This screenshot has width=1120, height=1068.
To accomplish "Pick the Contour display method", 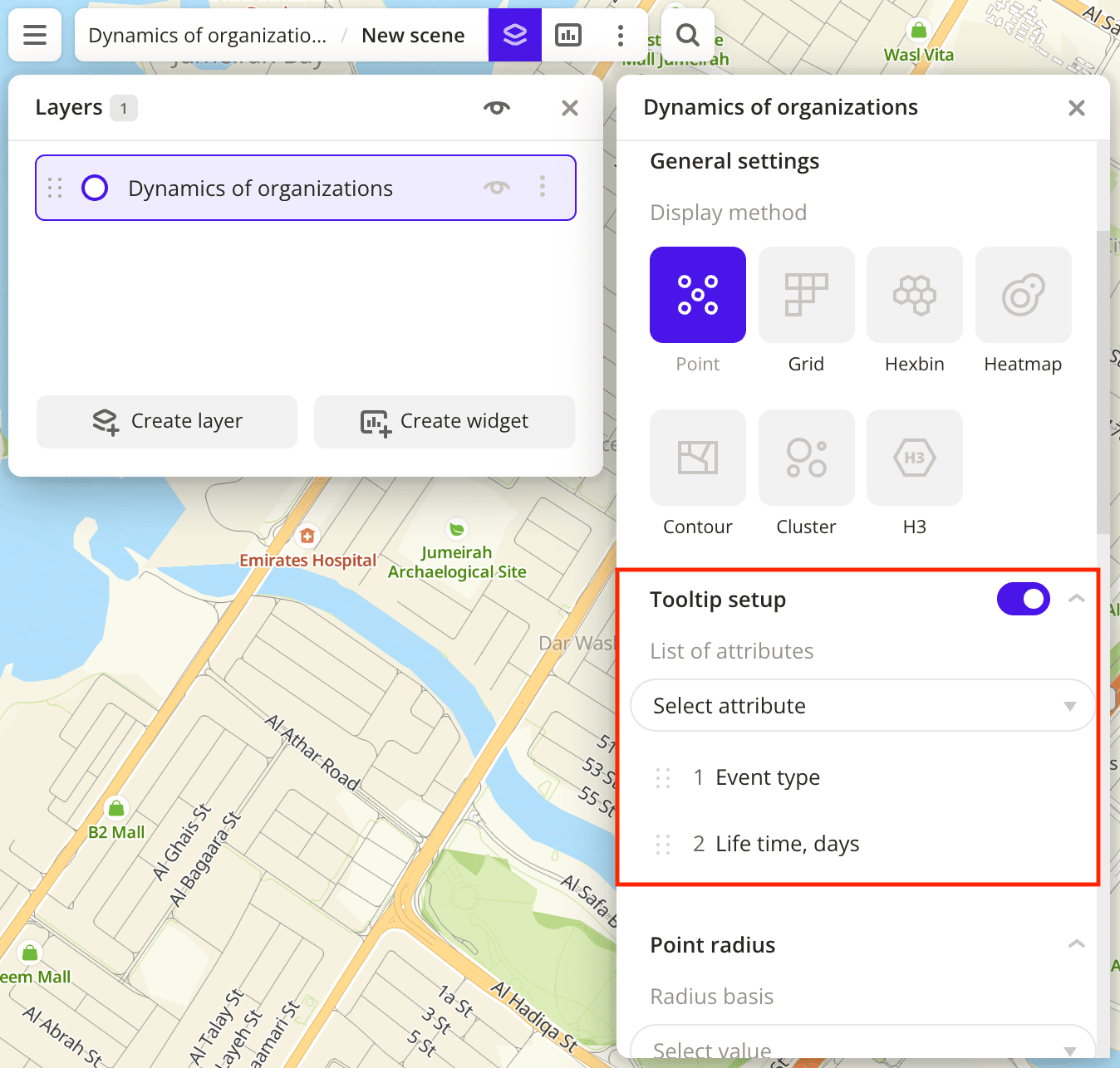I will (x=697, y=458).
